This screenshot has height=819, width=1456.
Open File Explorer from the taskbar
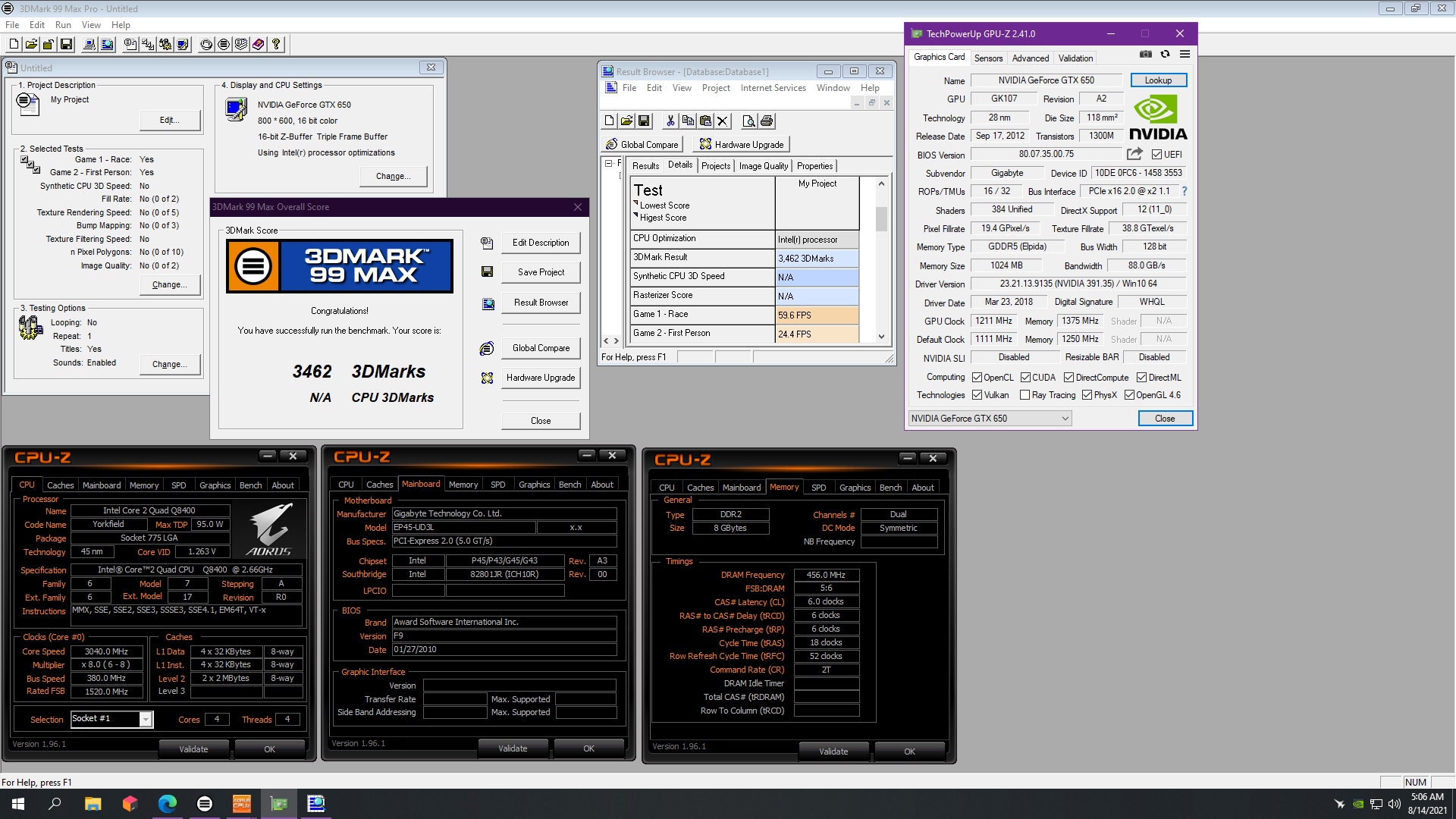93,804
